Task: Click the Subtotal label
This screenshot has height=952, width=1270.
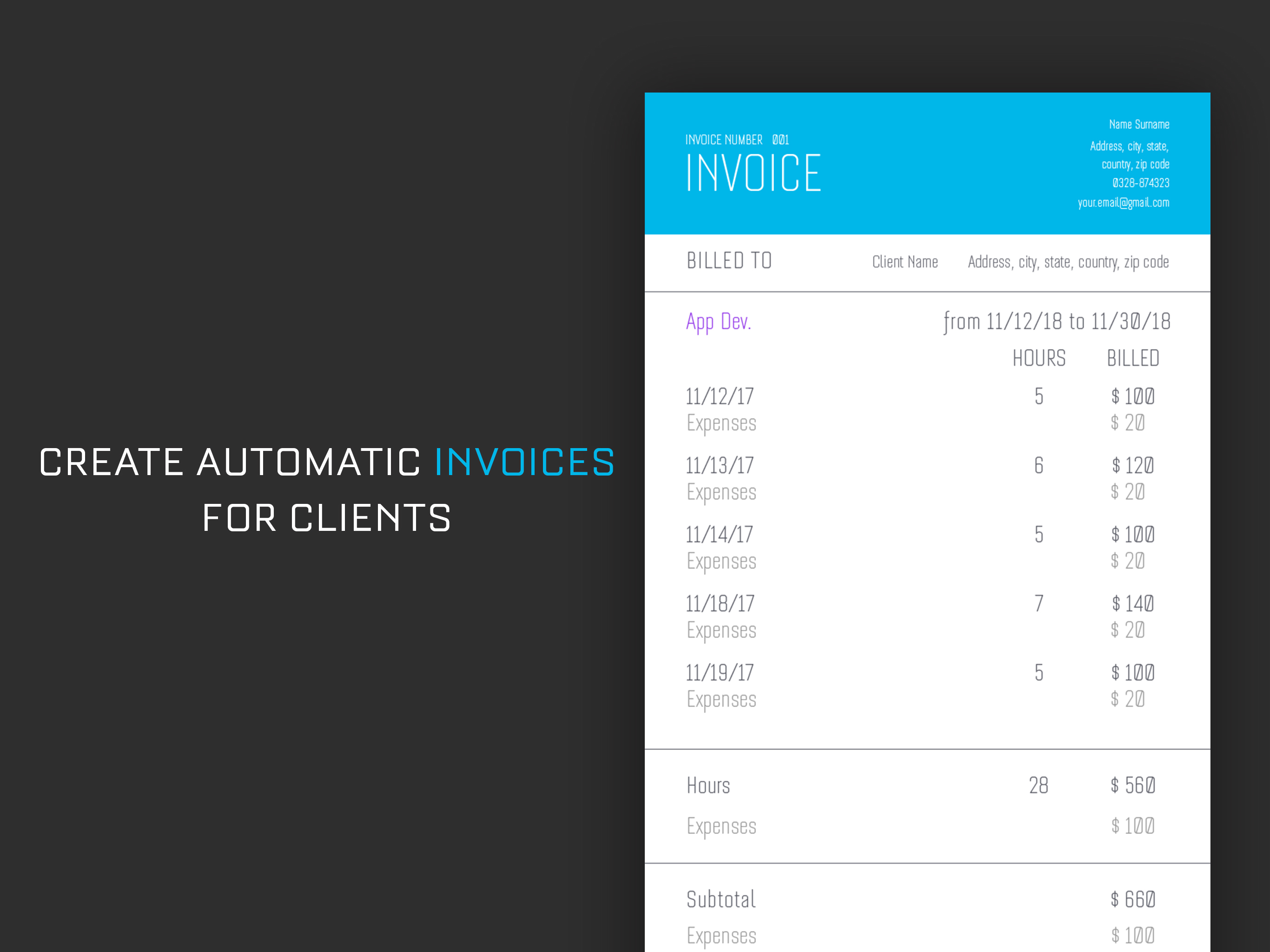Action: click(721, 899)
